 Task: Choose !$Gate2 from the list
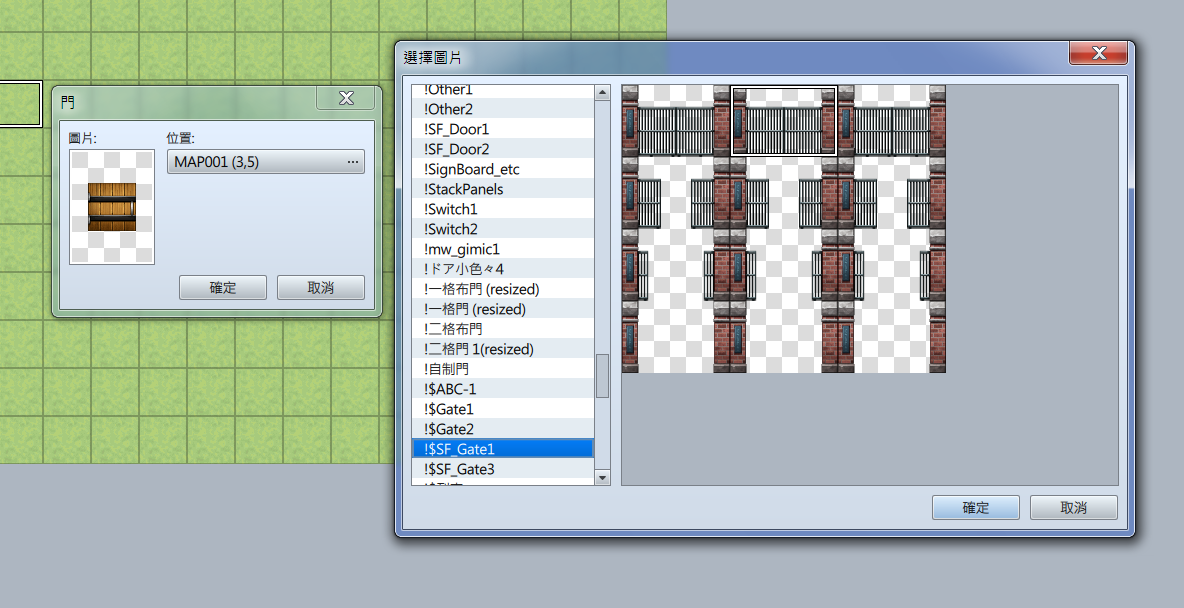(503, 429)
